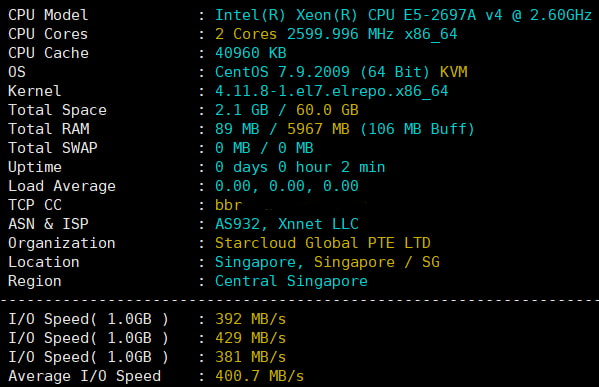
Task: Select the '40960 KB' cache value
Action: pyautogui.click(x=251, y=53)
